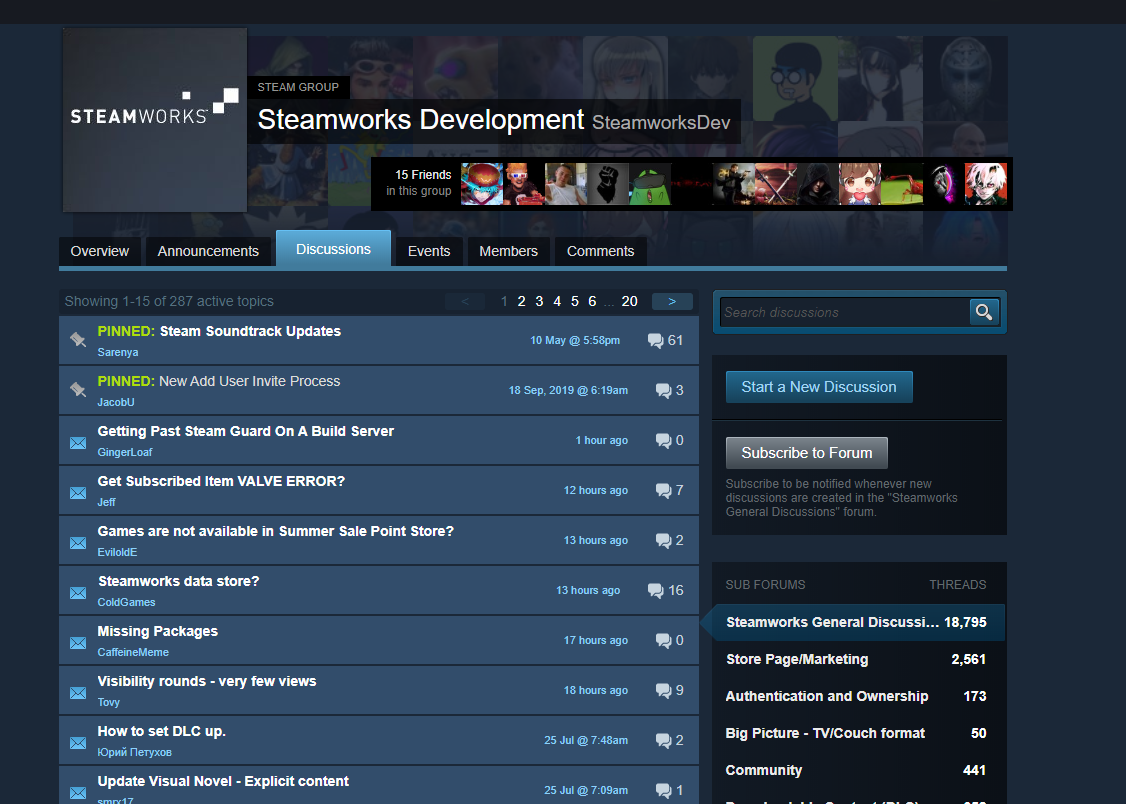Click author name Sarenya

coord(118,352)
